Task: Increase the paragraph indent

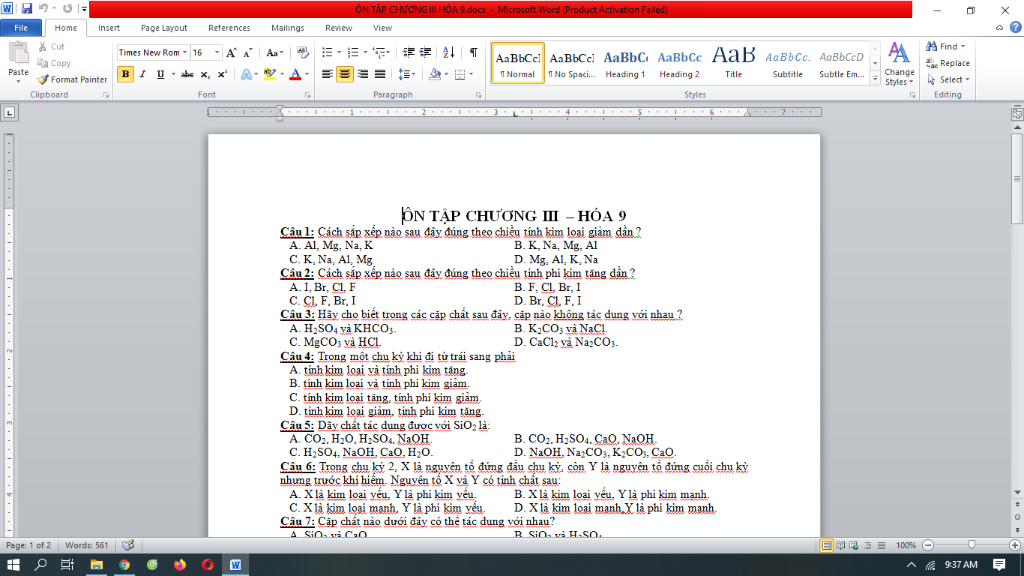Action: coord(425,52)
